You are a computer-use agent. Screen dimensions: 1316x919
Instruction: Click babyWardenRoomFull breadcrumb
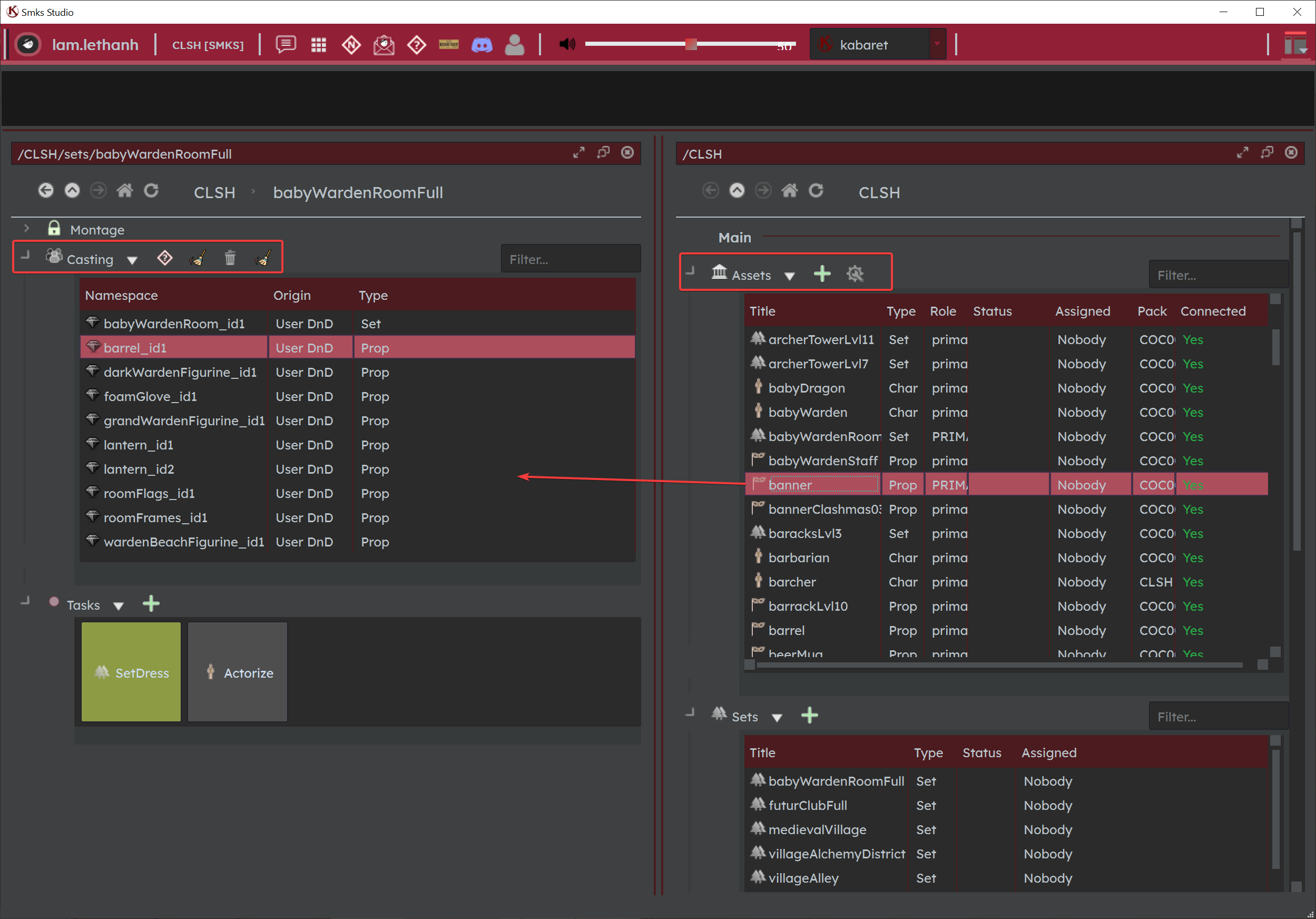(x=358, y=193)
